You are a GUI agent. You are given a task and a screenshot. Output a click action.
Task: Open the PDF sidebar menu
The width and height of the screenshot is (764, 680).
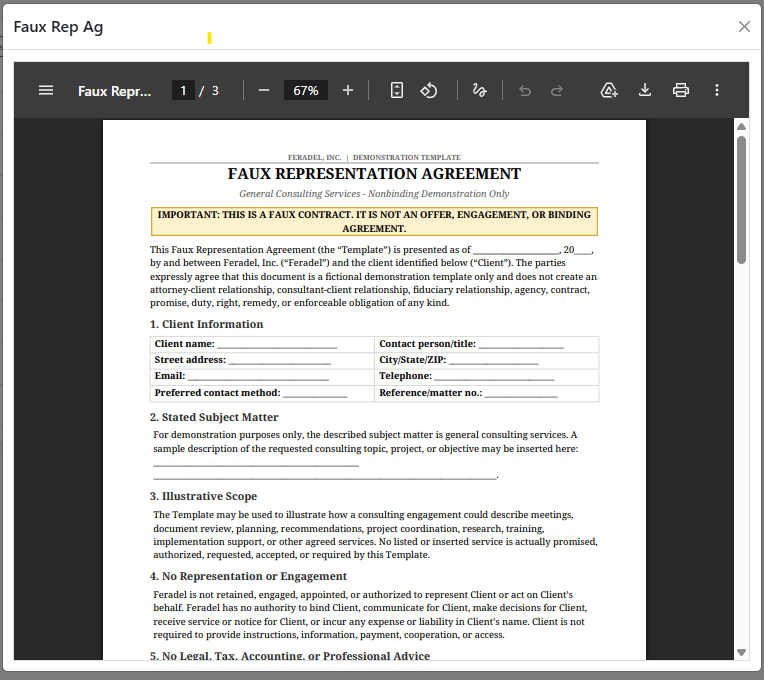(46, 91)
